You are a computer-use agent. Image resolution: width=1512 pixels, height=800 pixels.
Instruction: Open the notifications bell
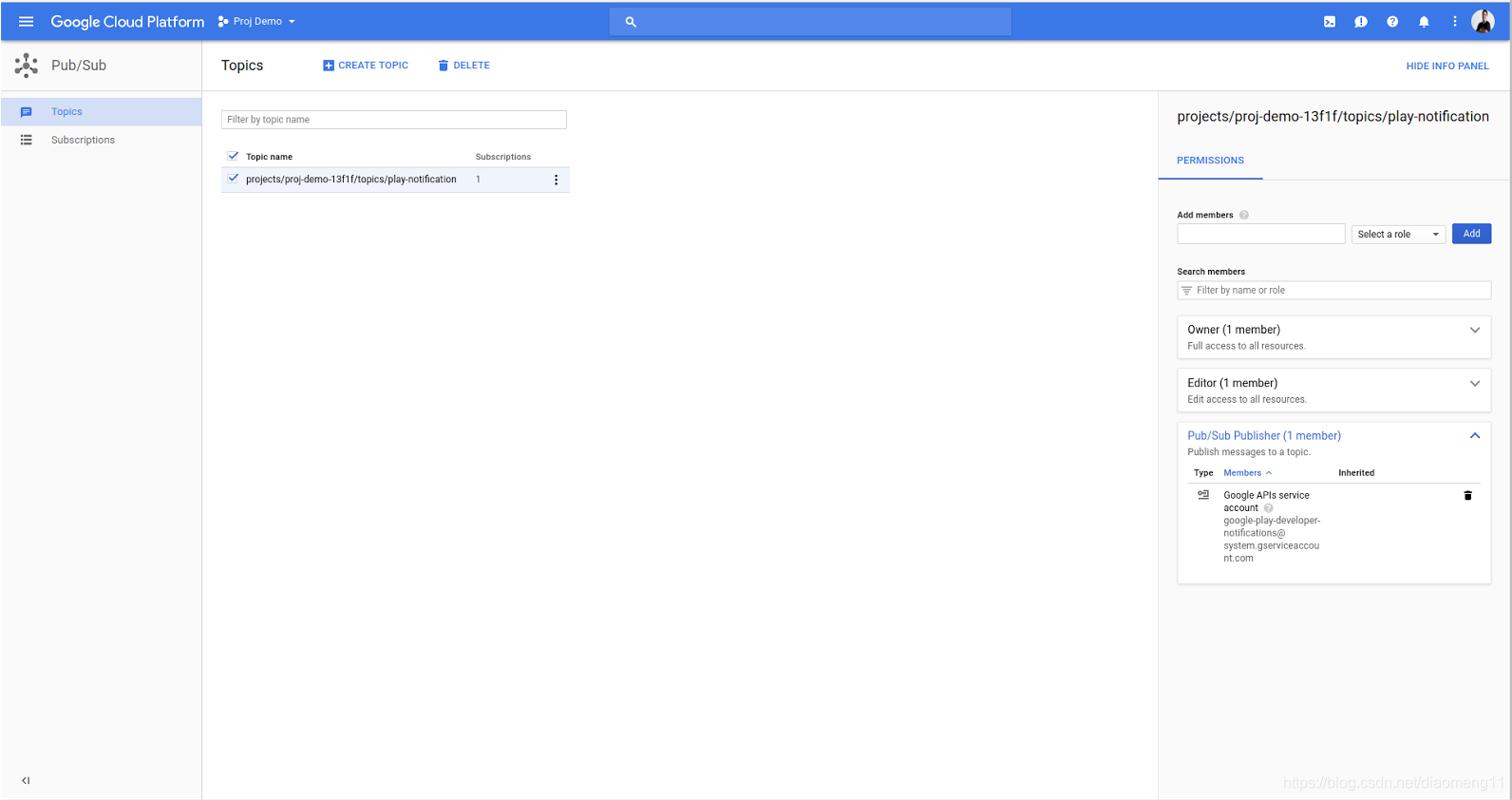click(1424, 22)
